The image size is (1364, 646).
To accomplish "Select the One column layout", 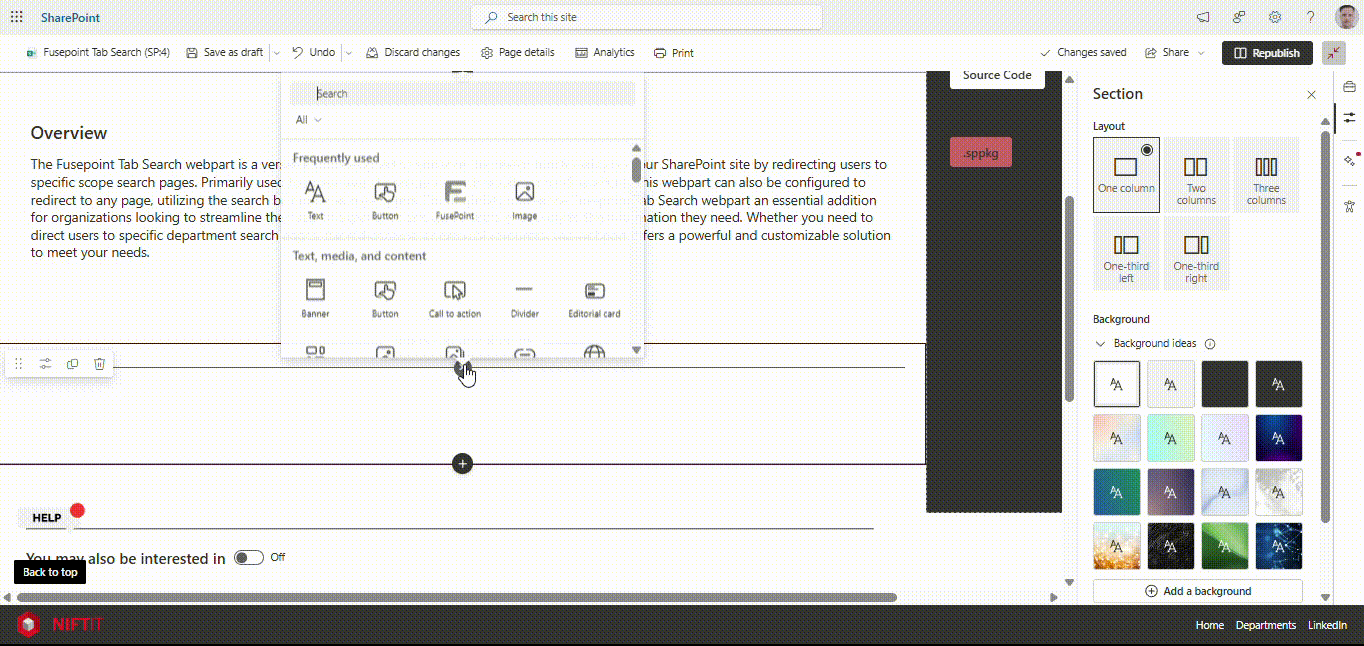I will pyautogui.click(x=1126, y=175).
